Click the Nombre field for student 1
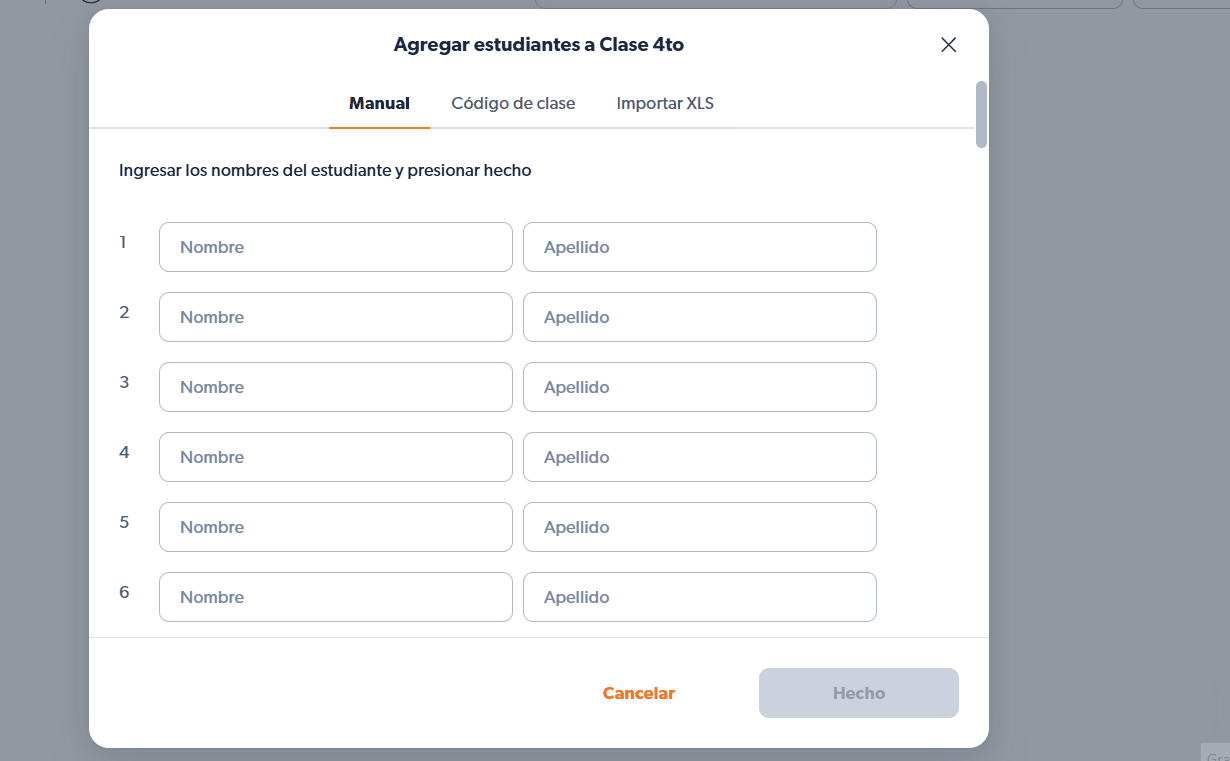 click(x=335, y=247)
